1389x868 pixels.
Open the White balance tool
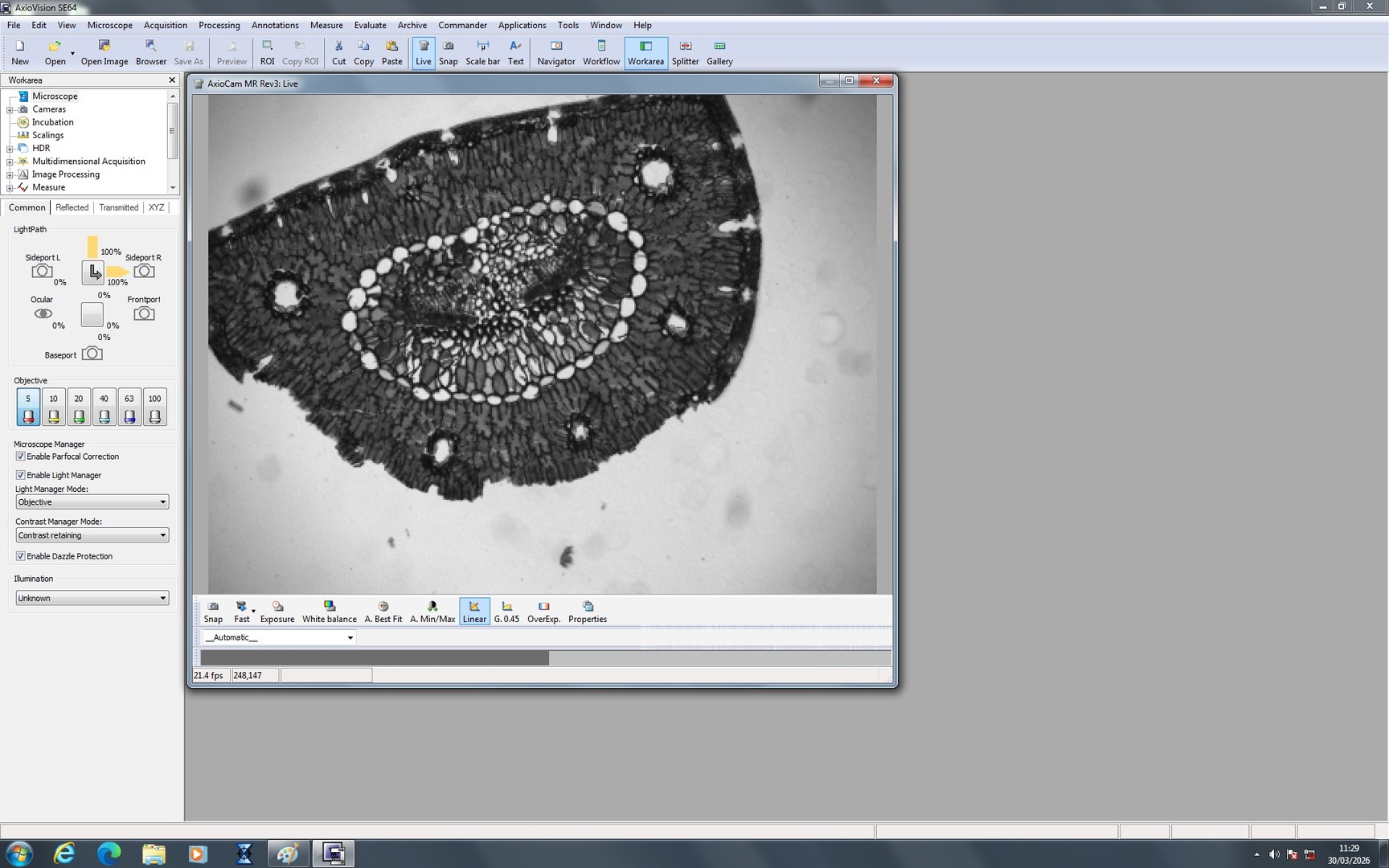tap(330, 611)
